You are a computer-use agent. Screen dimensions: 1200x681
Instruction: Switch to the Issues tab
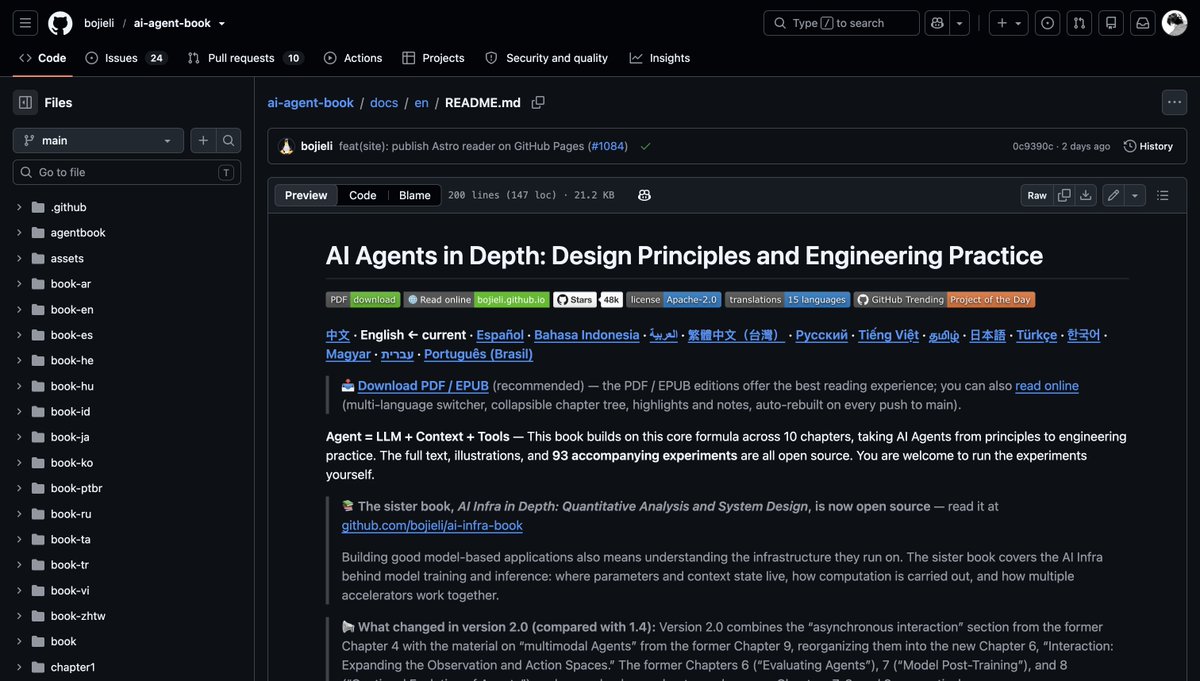(x=125, y=58)
